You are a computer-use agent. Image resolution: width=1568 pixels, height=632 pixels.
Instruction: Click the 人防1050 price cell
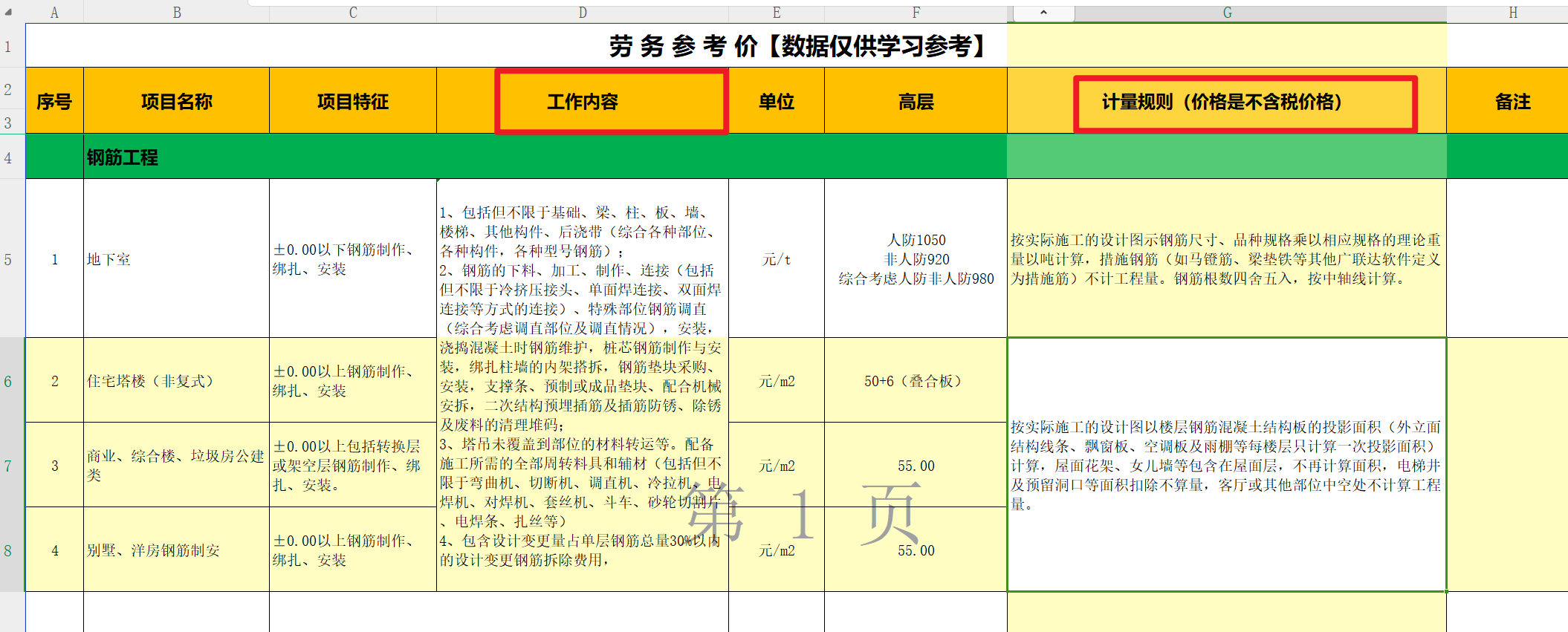(x=916, y=259)
